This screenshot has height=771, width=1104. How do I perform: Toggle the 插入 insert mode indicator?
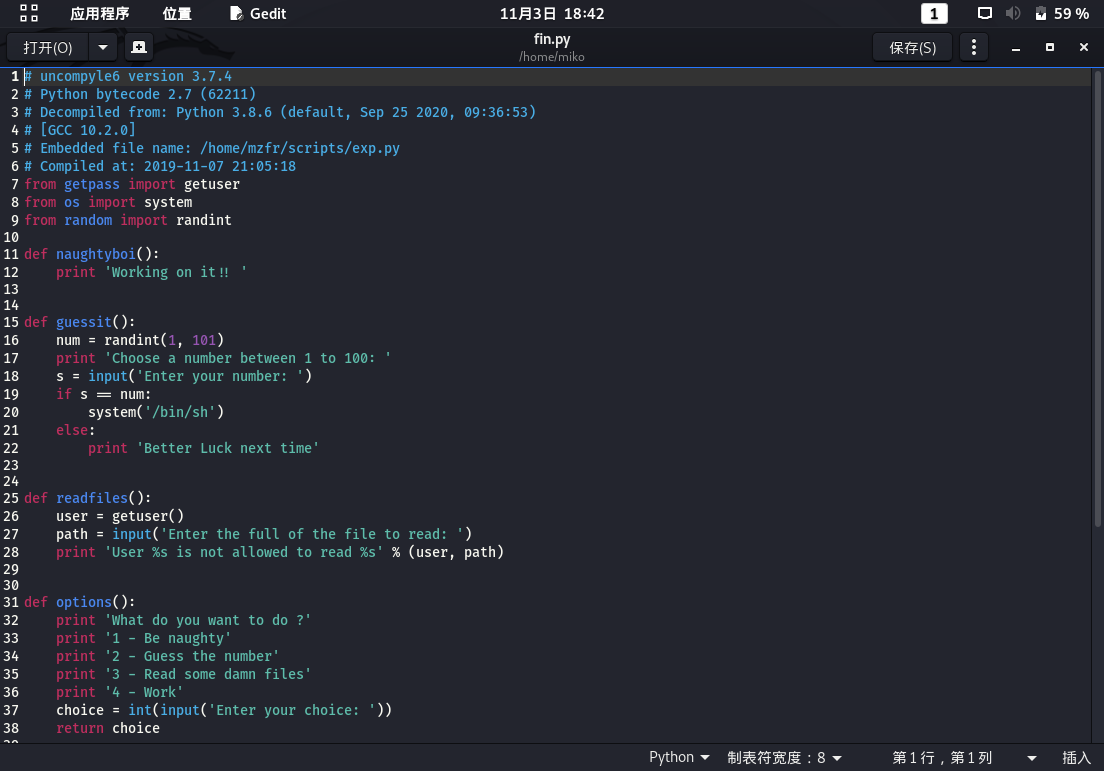(x=1076, y=757)
